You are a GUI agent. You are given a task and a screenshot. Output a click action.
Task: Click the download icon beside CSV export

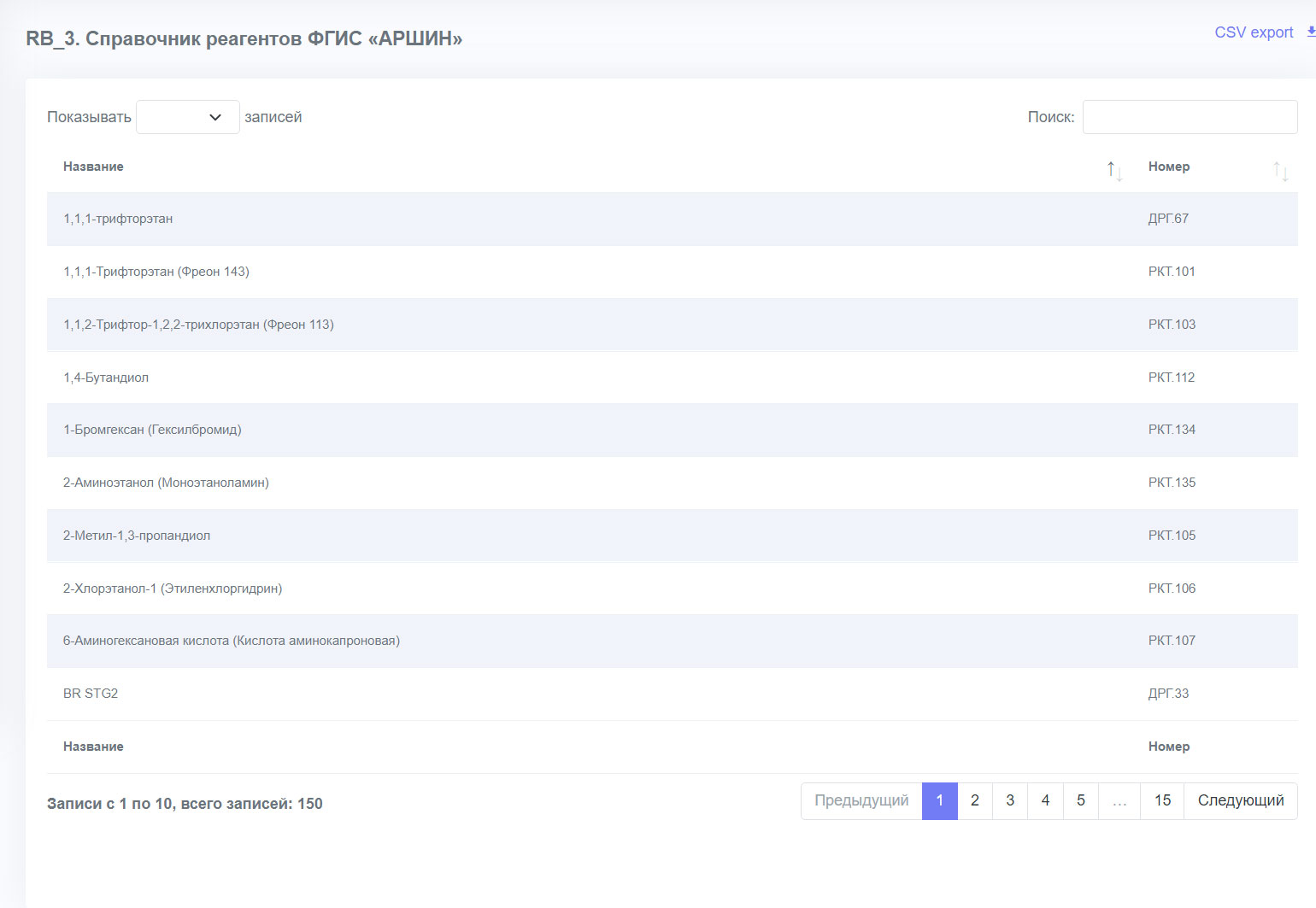coord(1311,32)
